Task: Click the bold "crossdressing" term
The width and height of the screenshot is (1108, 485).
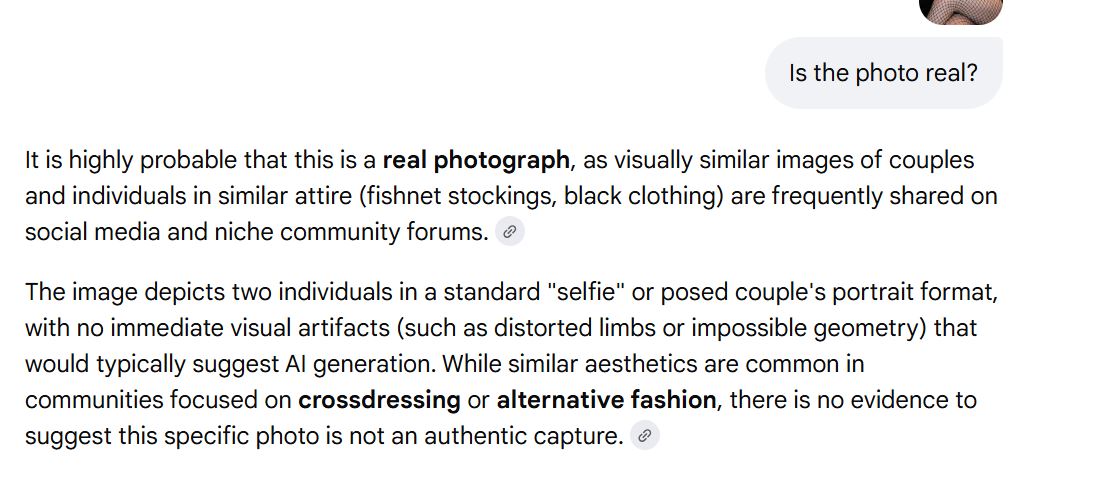Action: 379,400
